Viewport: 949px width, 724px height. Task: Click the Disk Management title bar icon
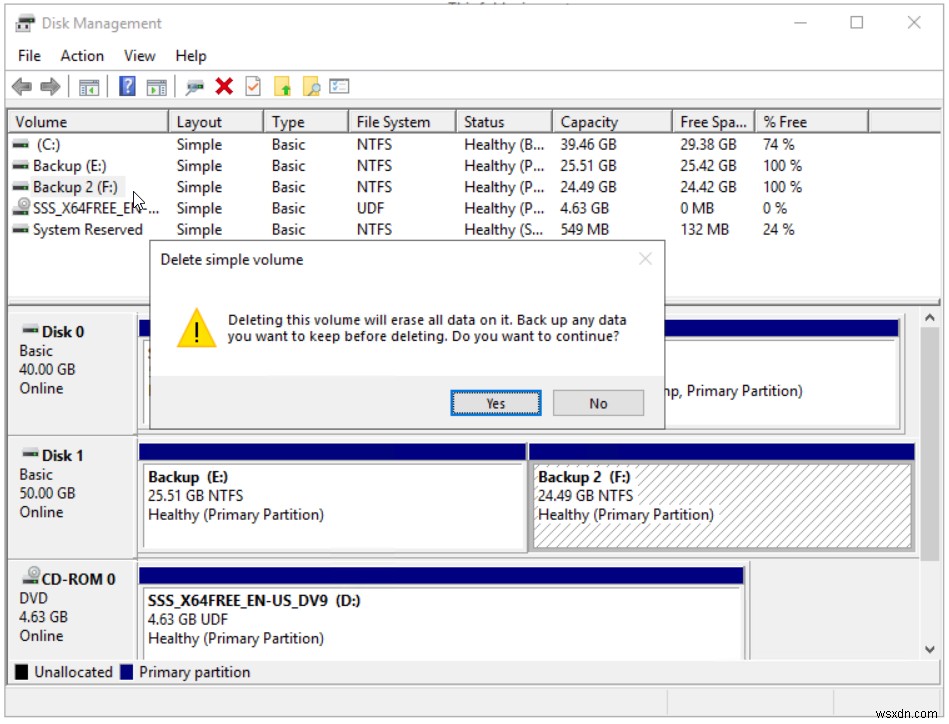pyautogui.click(x=22, y=22)
